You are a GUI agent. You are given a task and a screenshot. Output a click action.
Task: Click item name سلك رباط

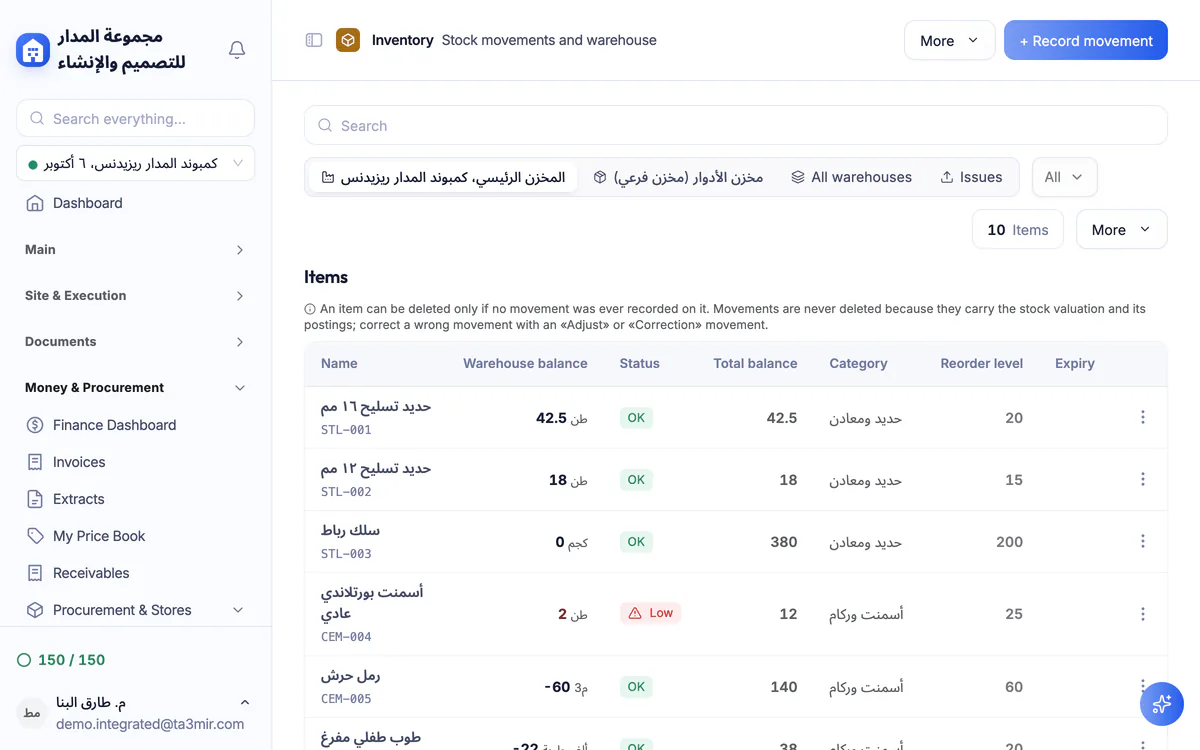coord(350,531)
